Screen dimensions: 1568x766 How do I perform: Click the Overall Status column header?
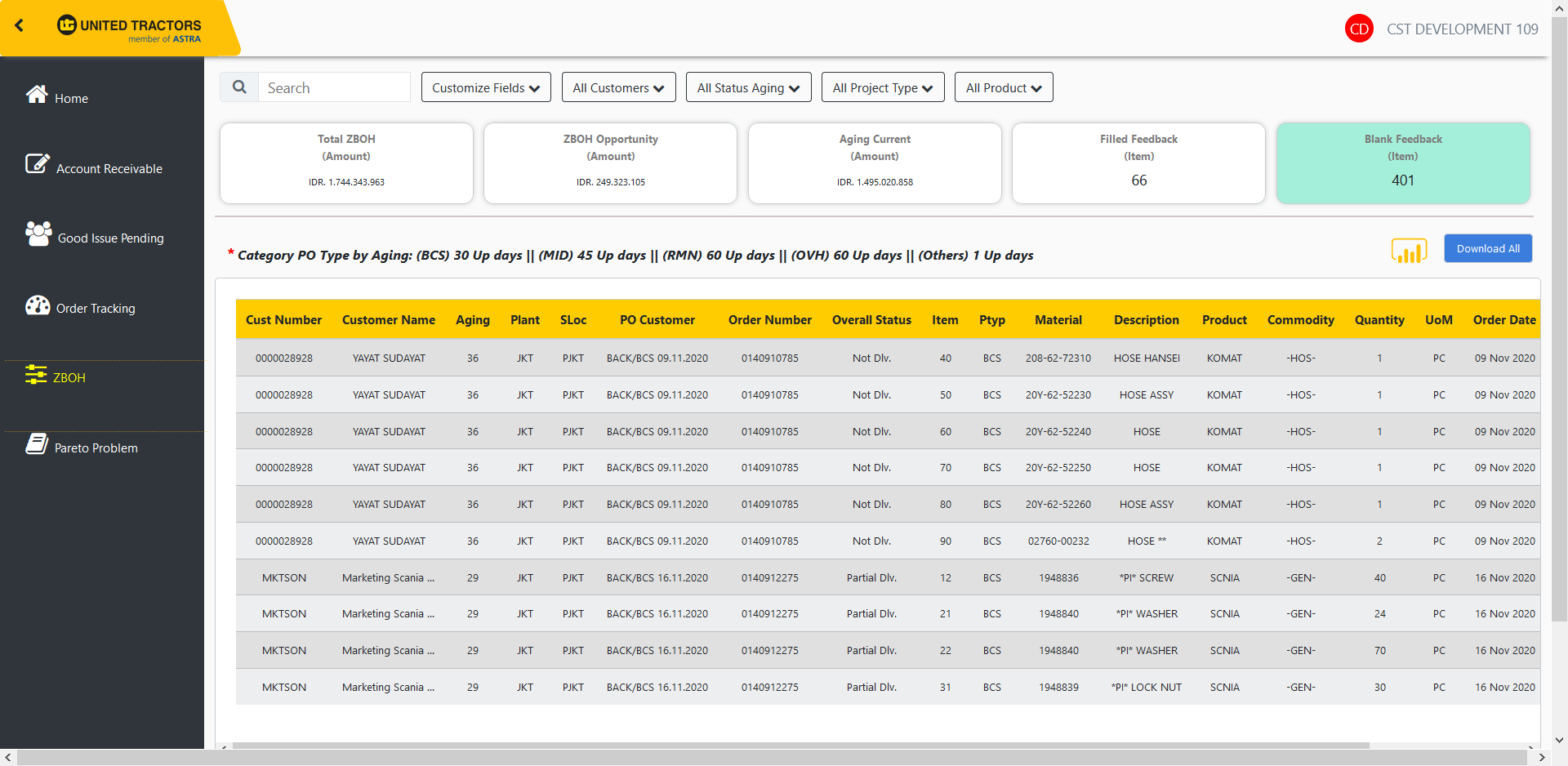tap(871, 319)
